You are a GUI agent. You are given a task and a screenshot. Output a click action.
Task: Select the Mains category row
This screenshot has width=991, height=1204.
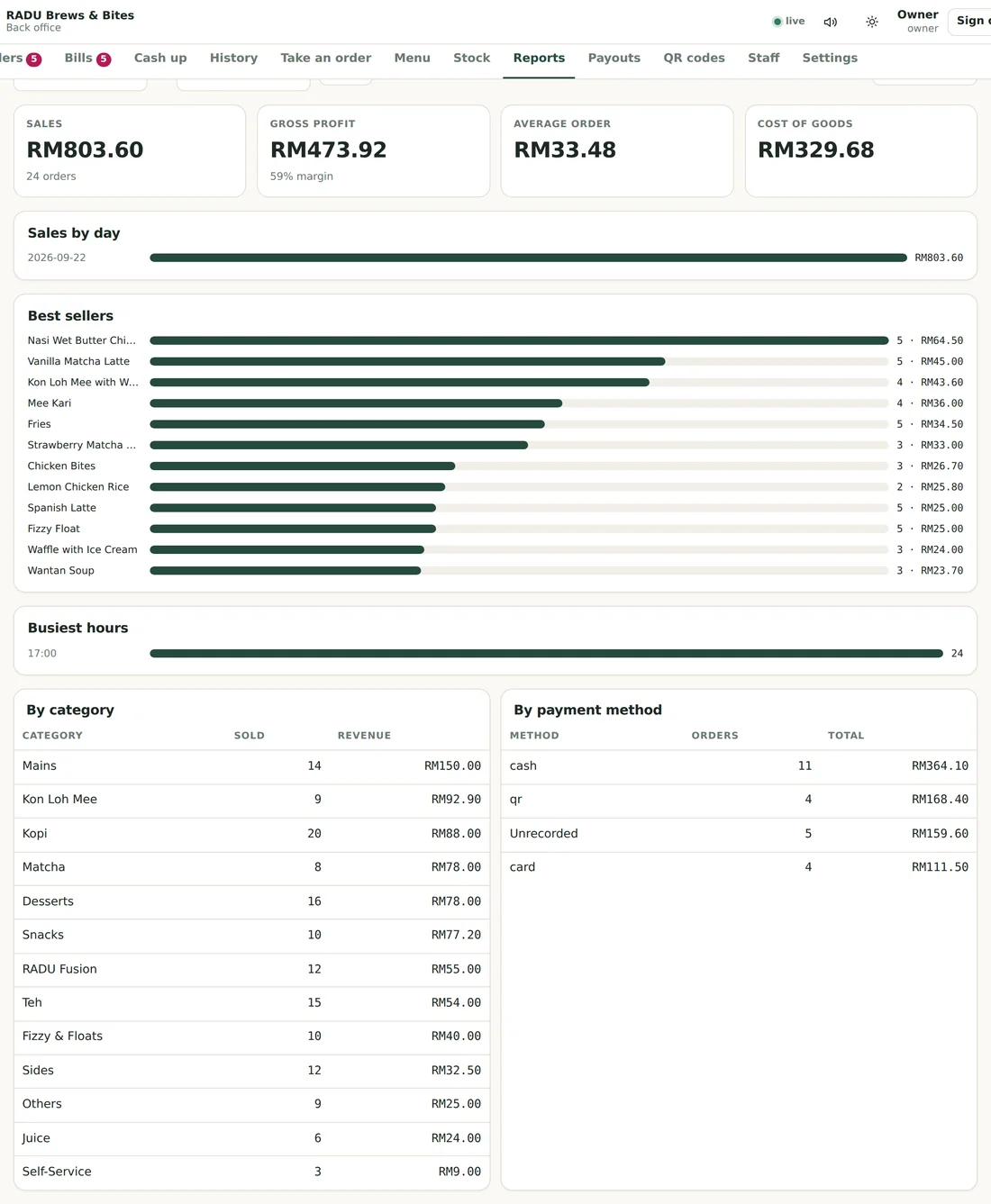[251, 766]
